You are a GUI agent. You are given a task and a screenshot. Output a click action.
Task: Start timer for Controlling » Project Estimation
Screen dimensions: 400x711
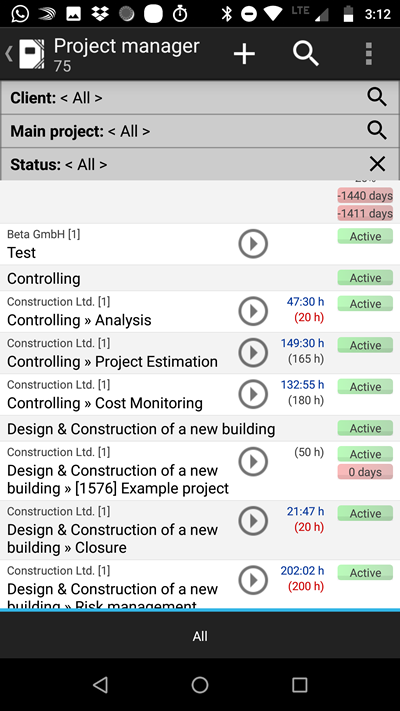253,352
